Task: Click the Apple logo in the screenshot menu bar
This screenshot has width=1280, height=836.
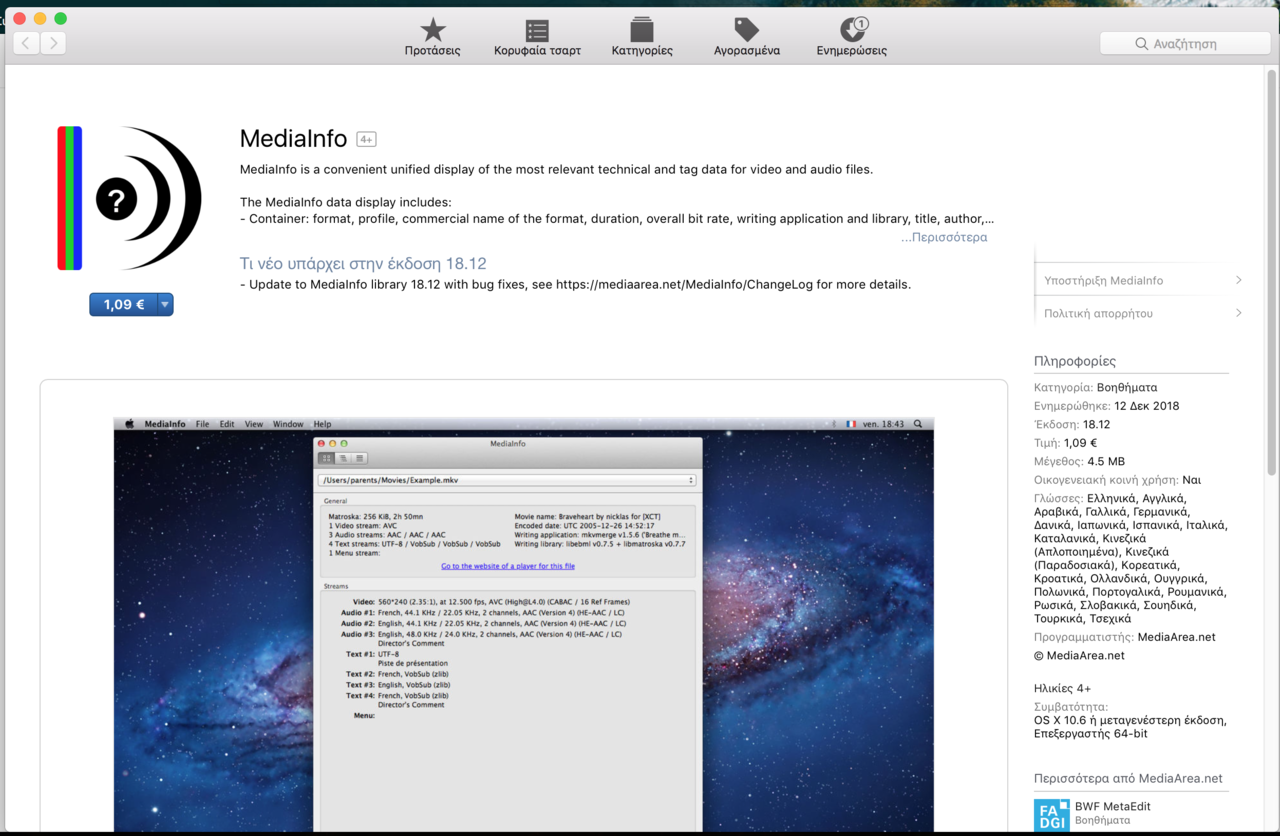Action: pos(129,424)
